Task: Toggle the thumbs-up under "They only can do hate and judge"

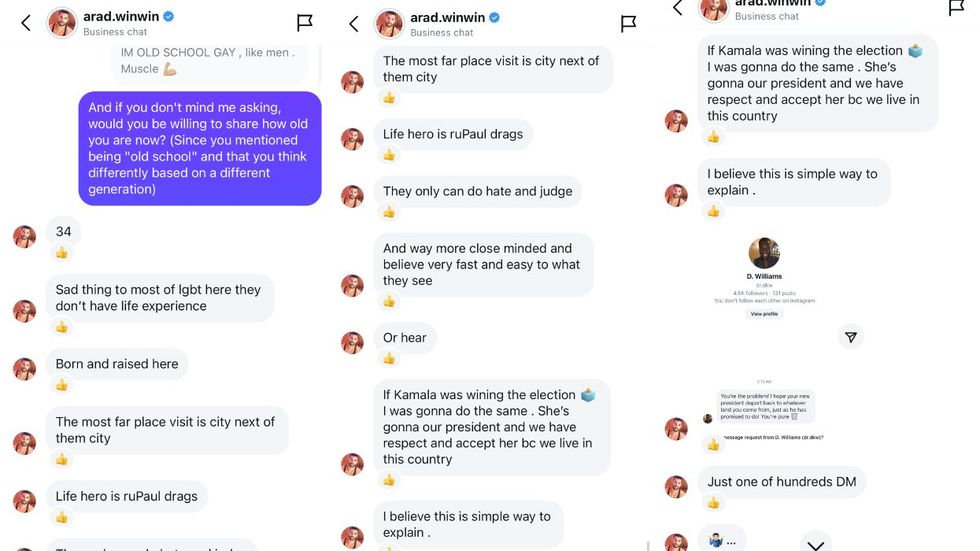Action: pos(389,212)
